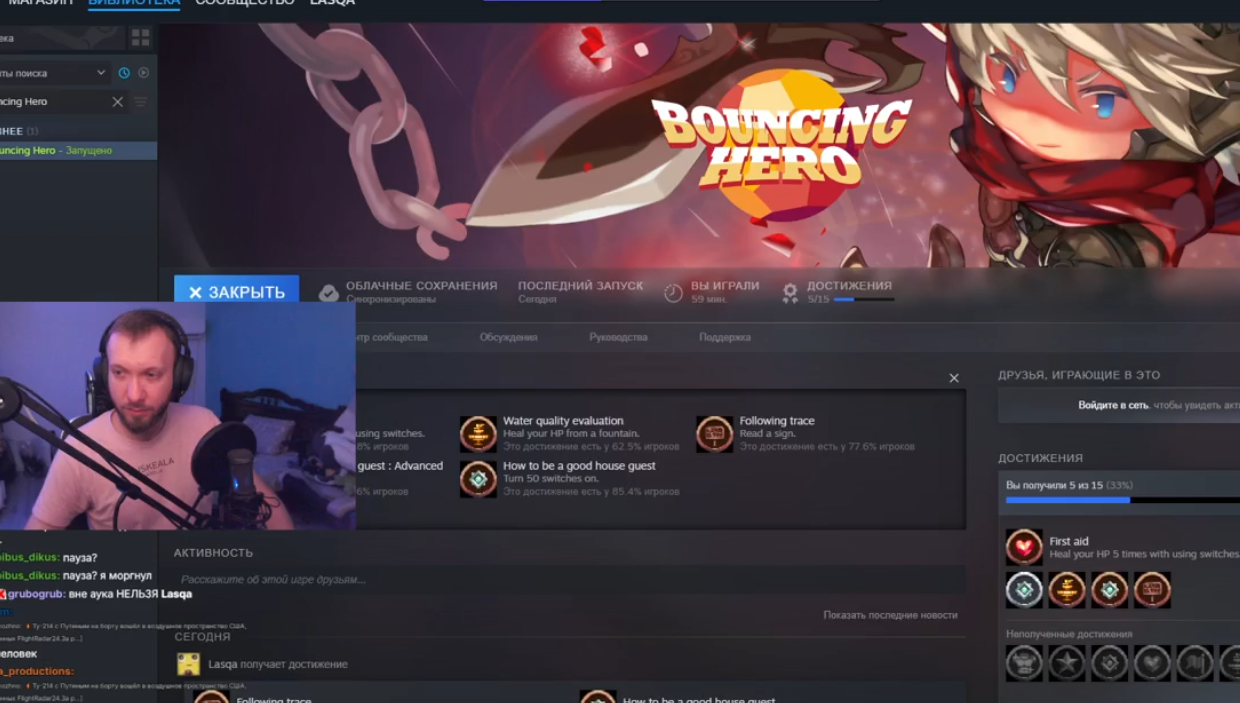Click the Following trace achievement icon
Image resolution: width=1240 pixels, height=703 pixels.
click(x=714, y=434)
